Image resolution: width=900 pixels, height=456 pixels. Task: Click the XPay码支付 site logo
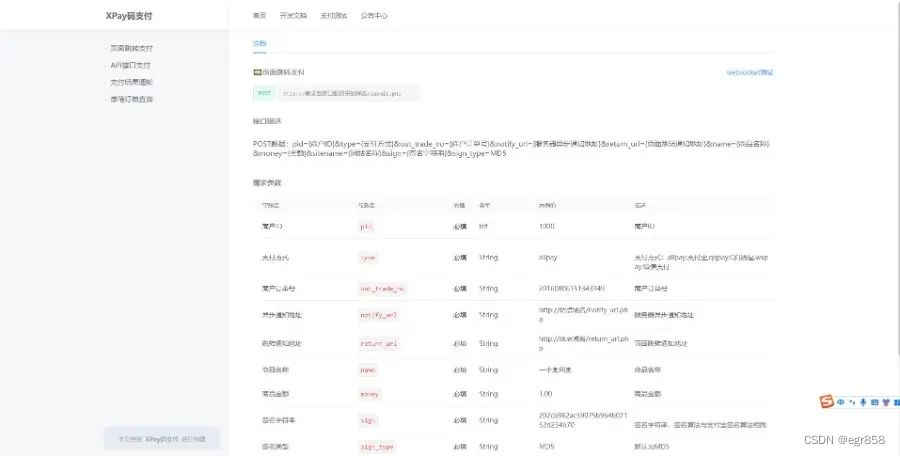point(129,16)
